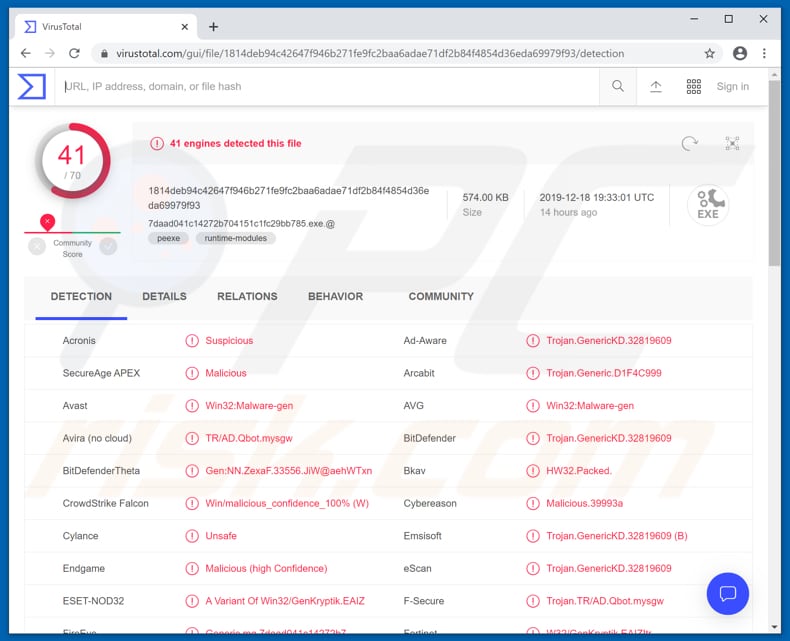Click Win/malicious_confidence_100% (W) result

(x=287, y=503)
